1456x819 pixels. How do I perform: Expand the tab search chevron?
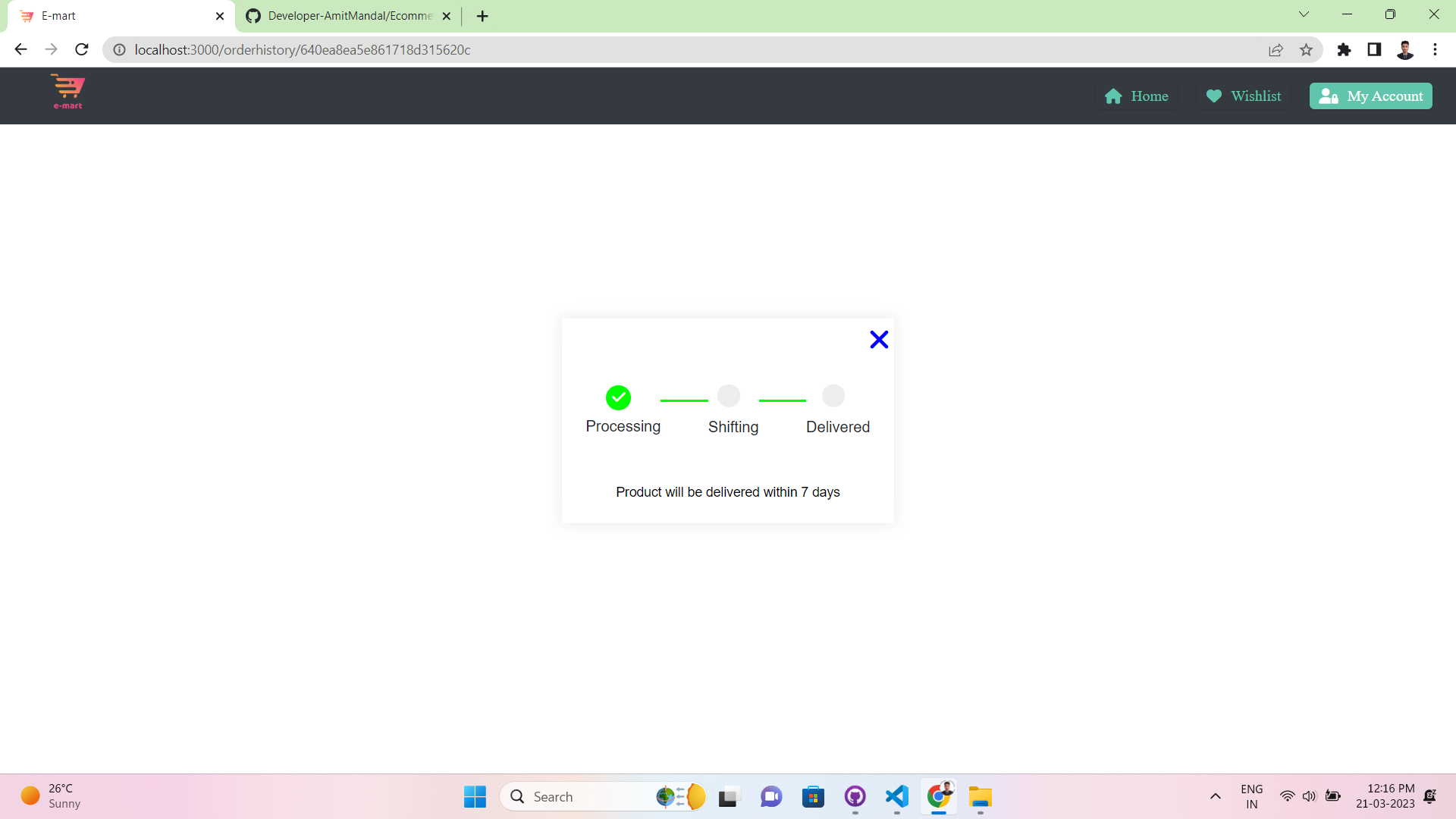pyautogui.click(x=1304, y=14)
